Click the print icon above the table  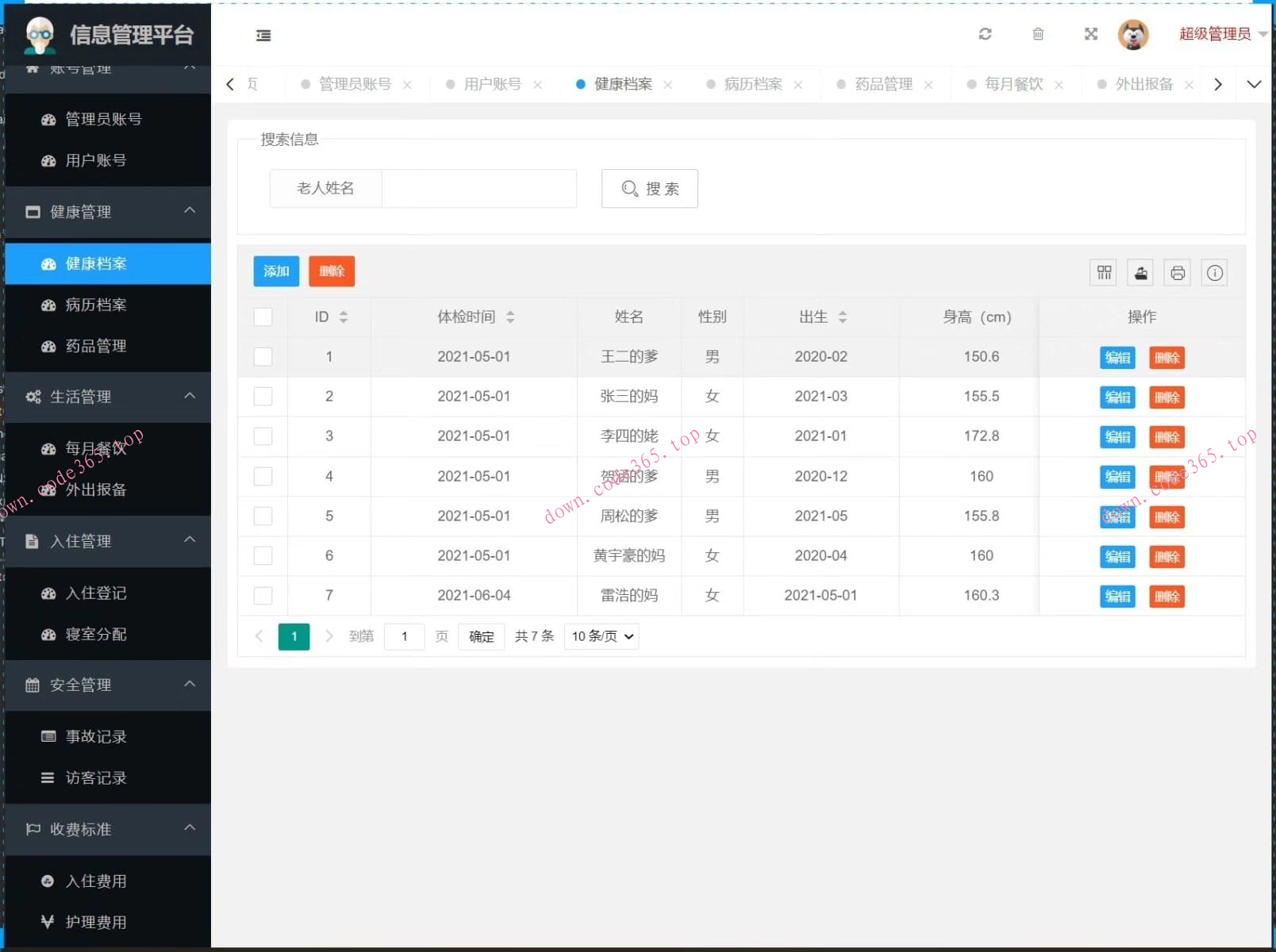pos(1178,272)
